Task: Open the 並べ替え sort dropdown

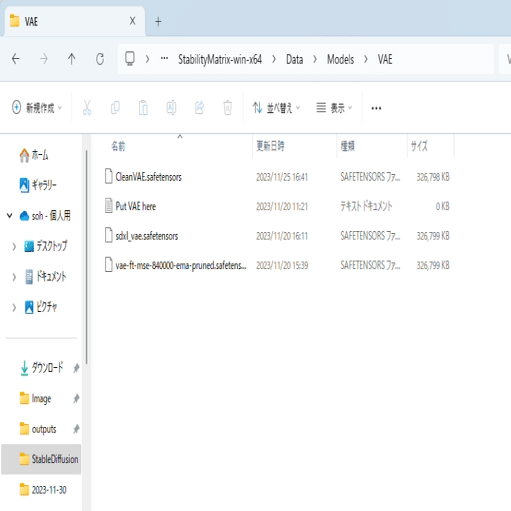Action: click(x=276, y=108)
